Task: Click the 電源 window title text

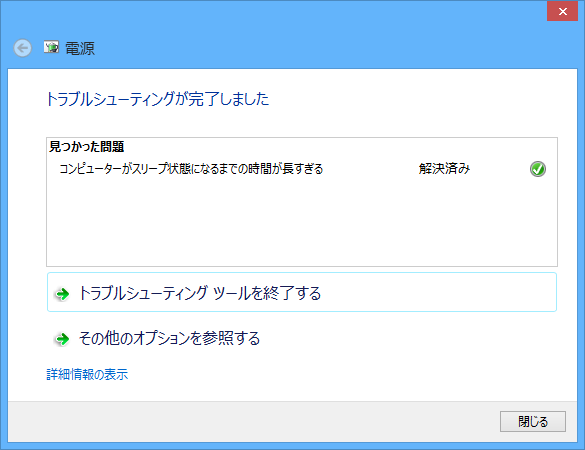Action: [x=80, y=49]
